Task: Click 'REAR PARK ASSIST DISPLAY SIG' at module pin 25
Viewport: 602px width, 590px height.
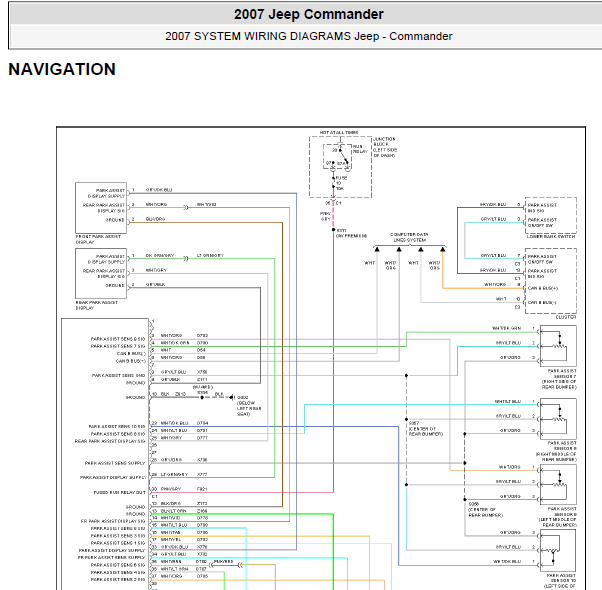Action: point(110,441)
